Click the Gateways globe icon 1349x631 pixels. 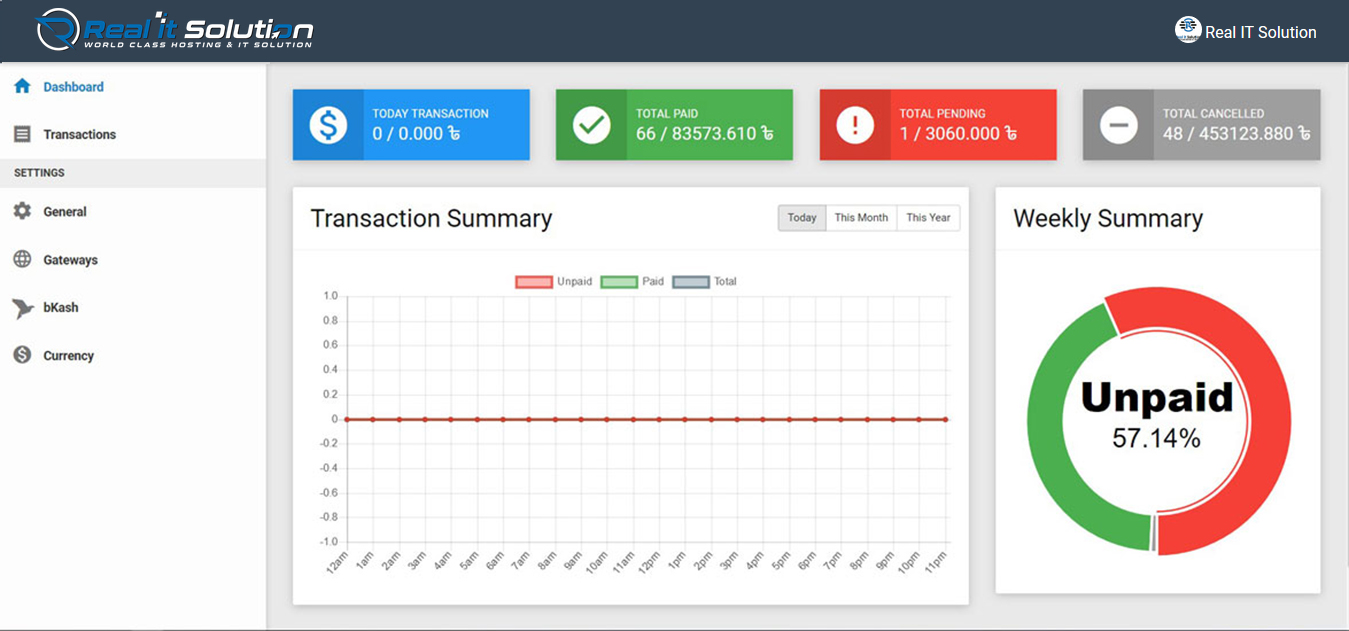22,259
